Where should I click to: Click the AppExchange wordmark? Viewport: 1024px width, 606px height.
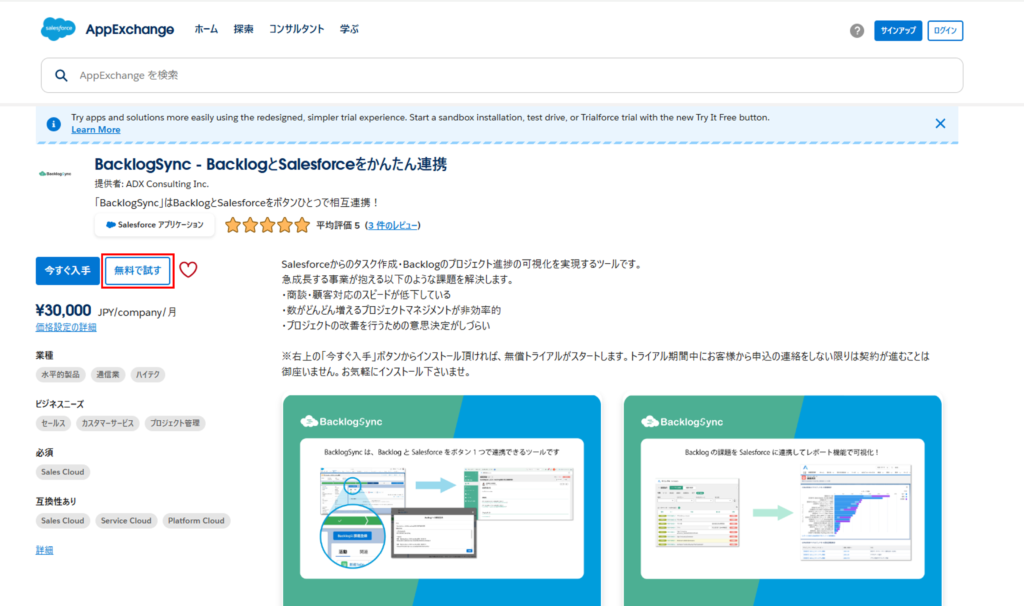coord(130,29)
